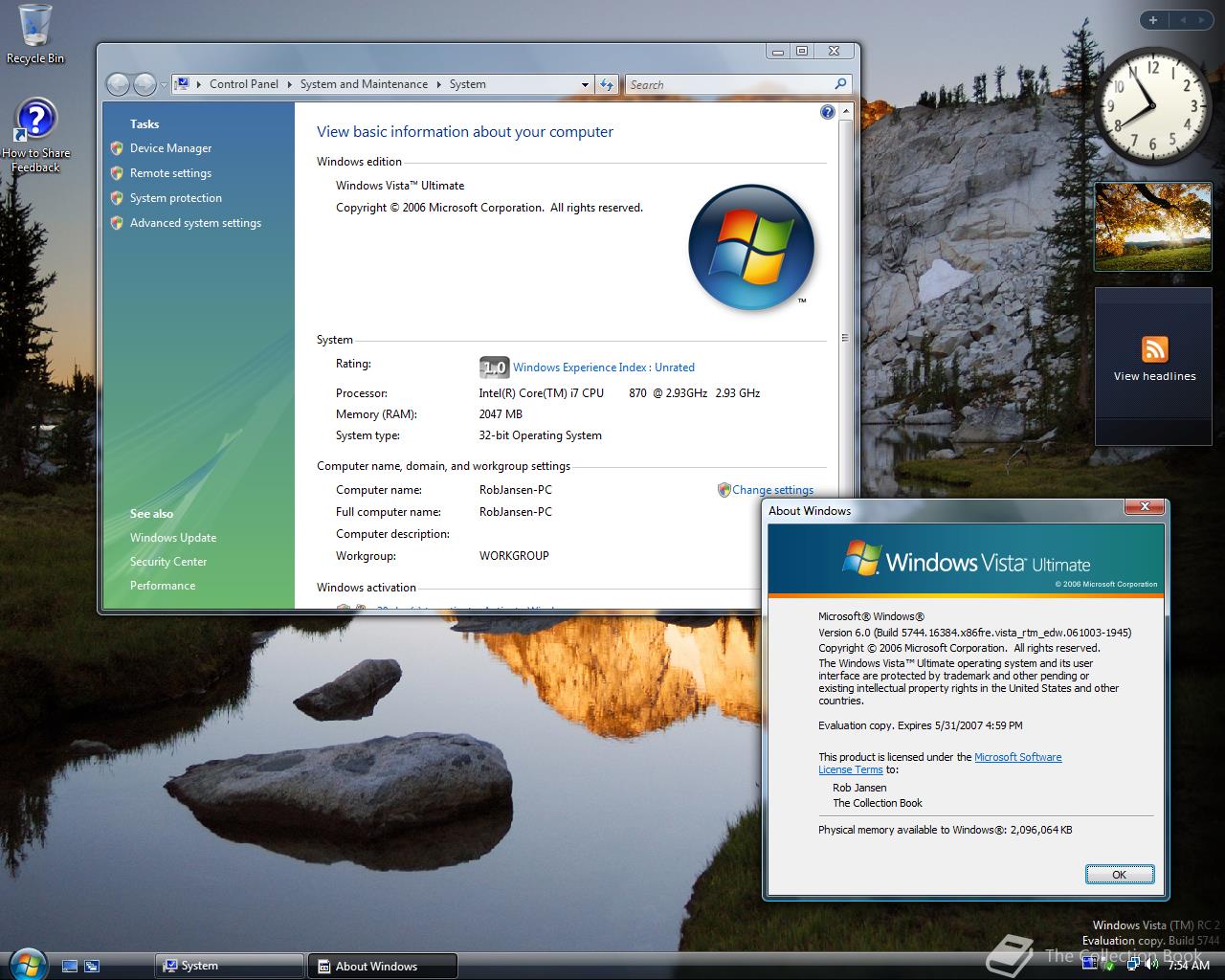This screenshot has width=1225, height=980.
Task: Expand arrow before Control Panel breadcrumb
Action: 199,84
